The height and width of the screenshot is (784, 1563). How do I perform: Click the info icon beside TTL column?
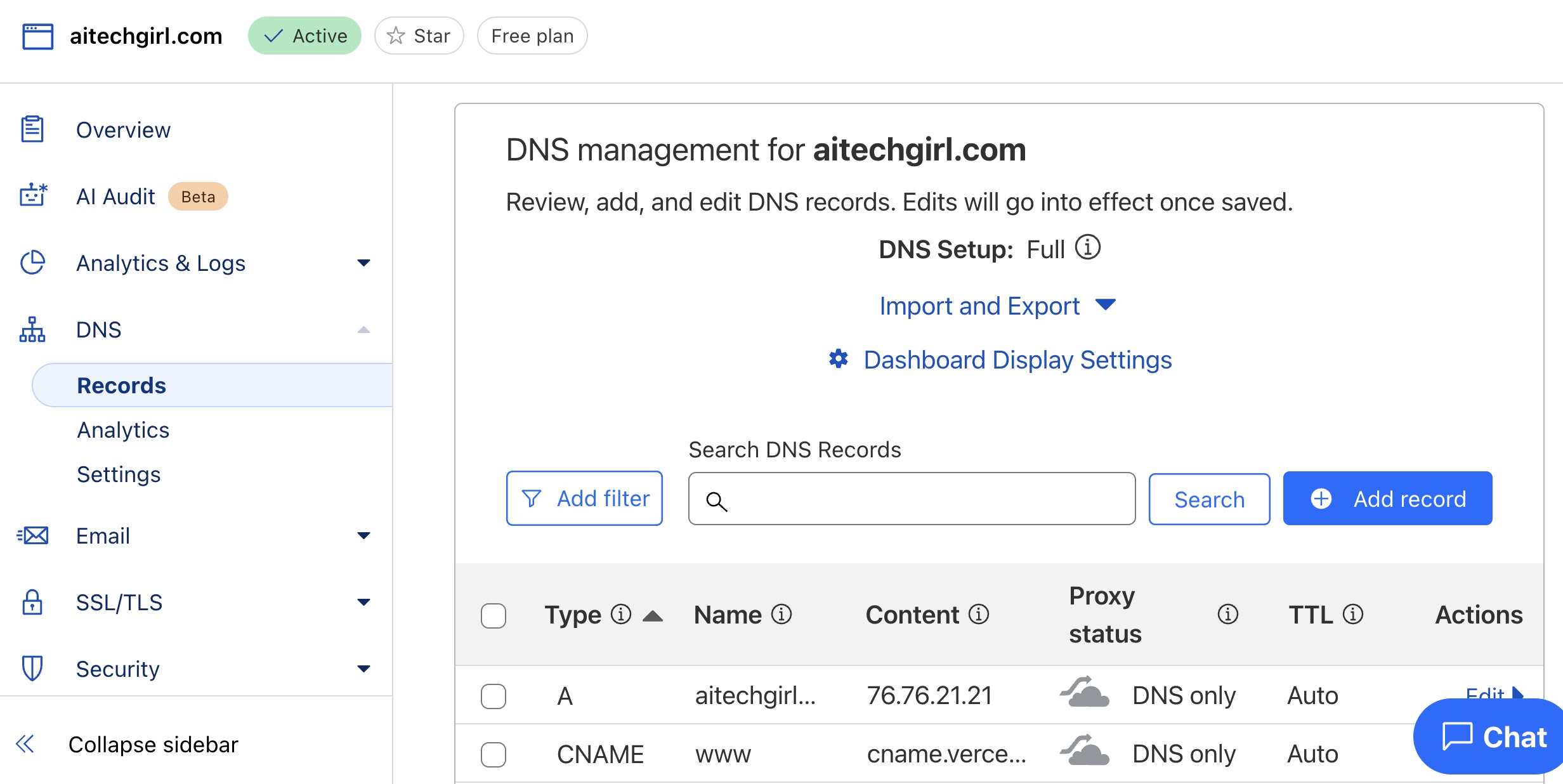click(x=1353, y=614)
